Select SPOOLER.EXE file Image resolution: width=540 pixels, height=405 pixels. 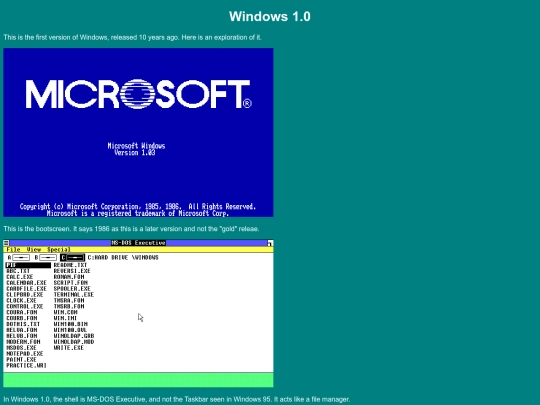72,289
